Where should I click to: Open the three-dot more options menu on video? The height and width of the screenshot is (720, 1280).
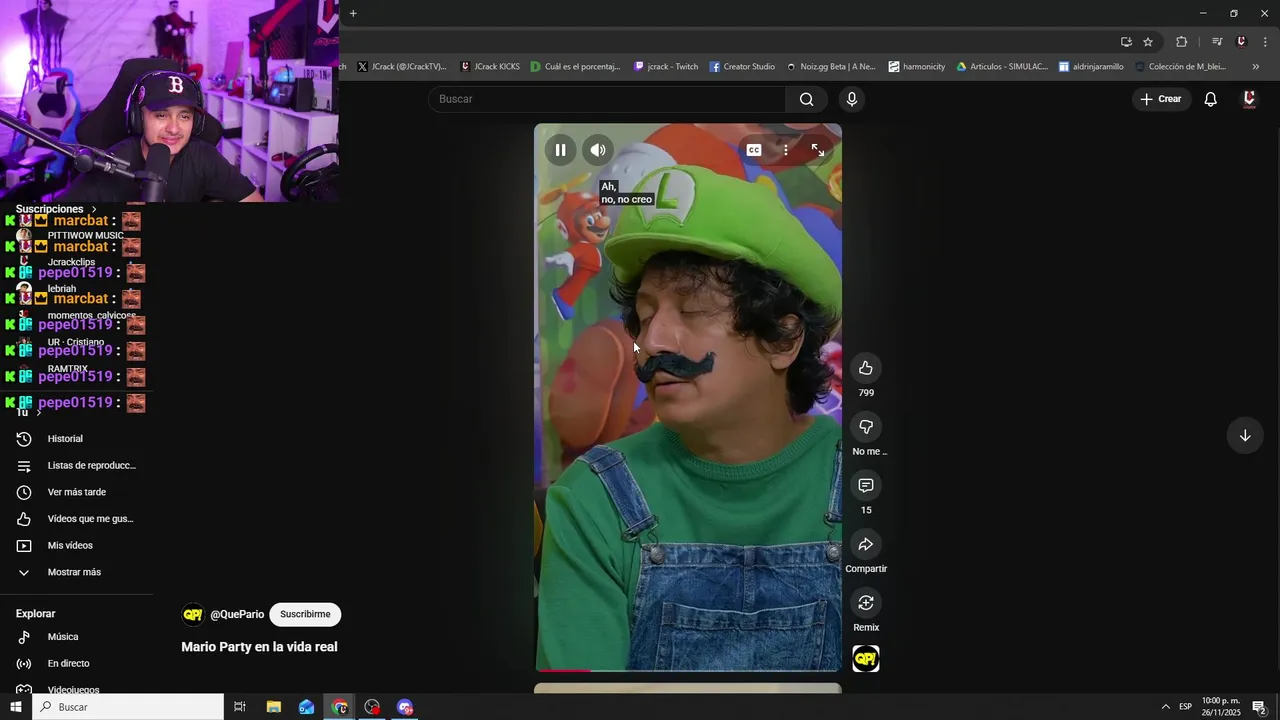(x=786, y=150)
